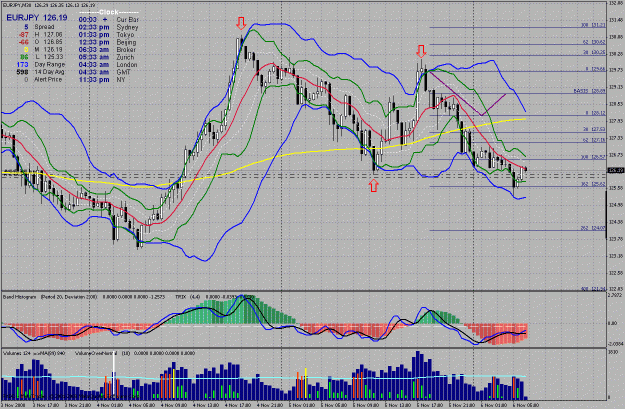Image resolution: width=625 pixels, height=409 pixels.
Task: Click the Alert Price label
Action: point(48,80)
